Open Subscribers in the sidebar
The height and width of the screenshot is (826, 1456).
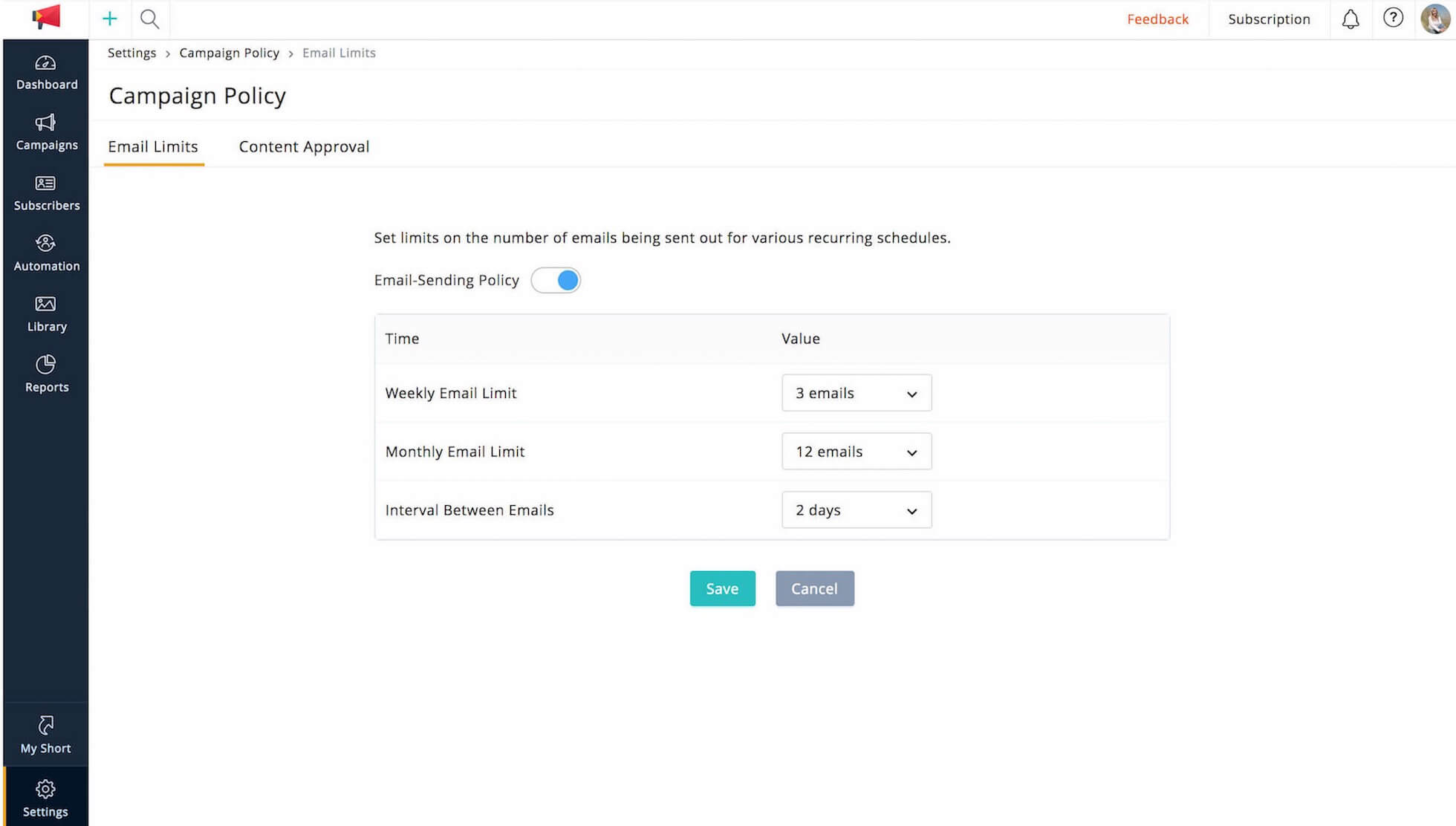pos(46,194)
